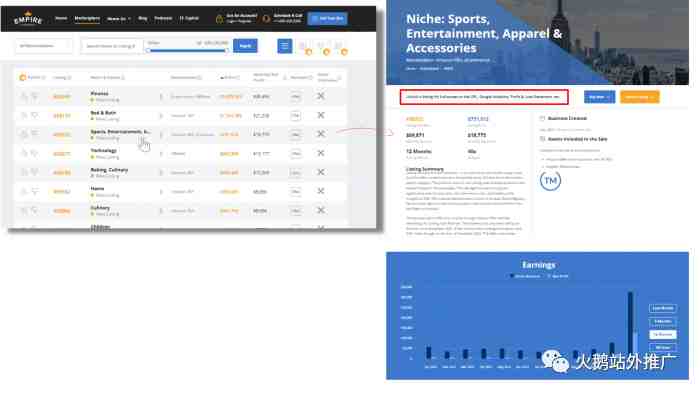700x394 pixels.
Task: Click the heart icon in the Bed & Bath row
Action: point(34,116)
